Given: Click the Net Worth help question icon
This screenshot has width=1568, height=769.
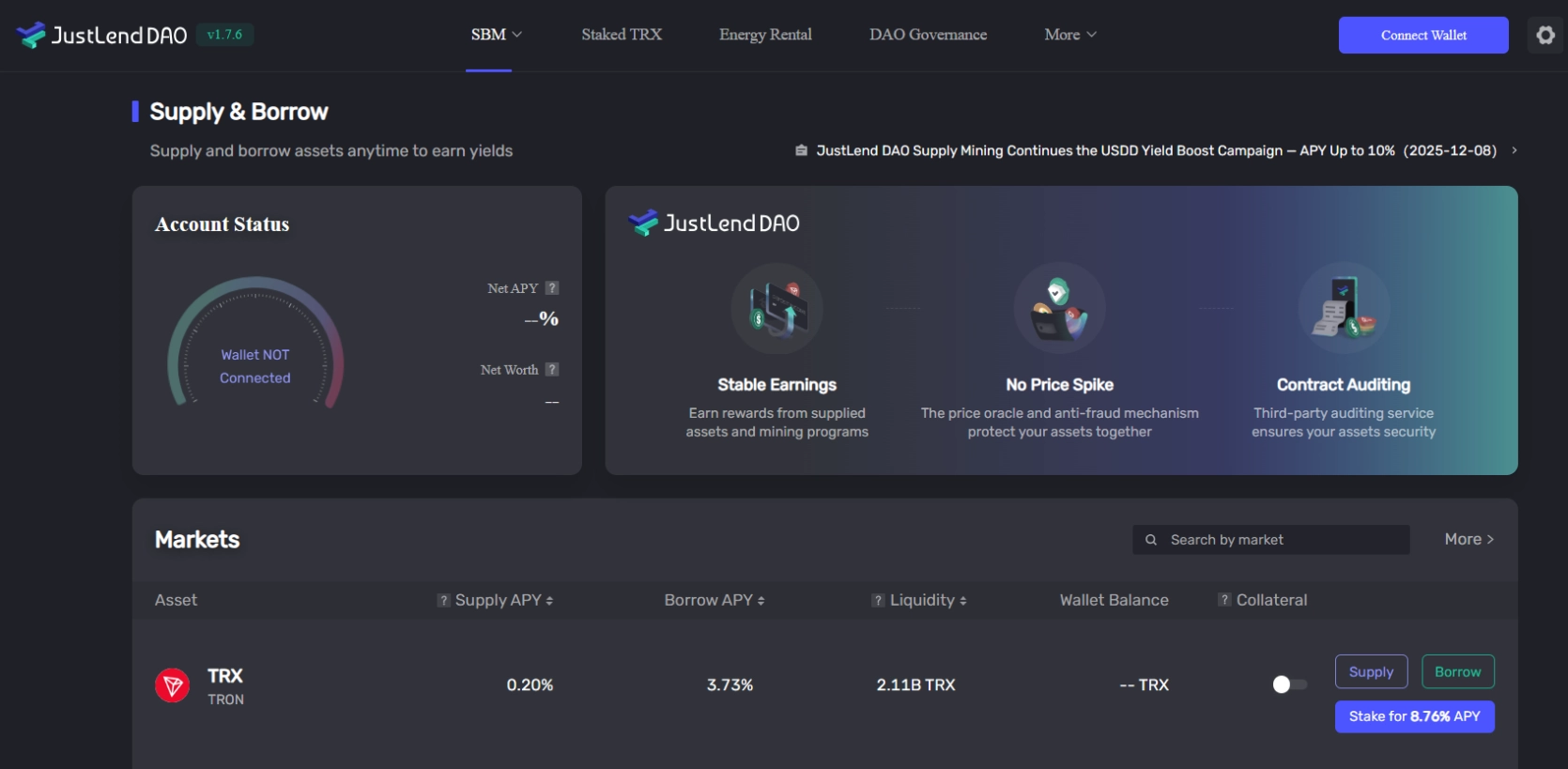Looking at the screenshot, I should pyautogui.click(x=552, y=370).
